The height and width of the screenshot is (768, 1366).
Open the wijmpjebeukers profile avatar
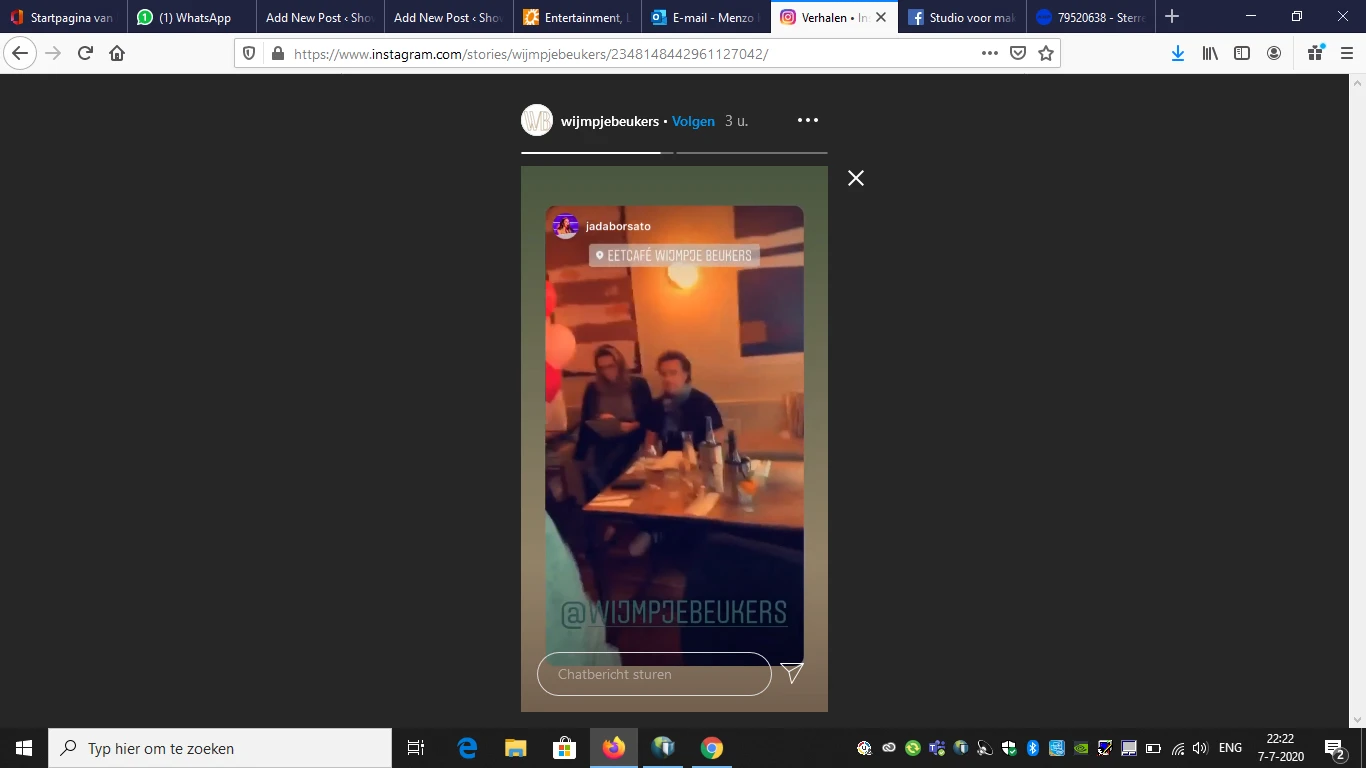[537, 121]
